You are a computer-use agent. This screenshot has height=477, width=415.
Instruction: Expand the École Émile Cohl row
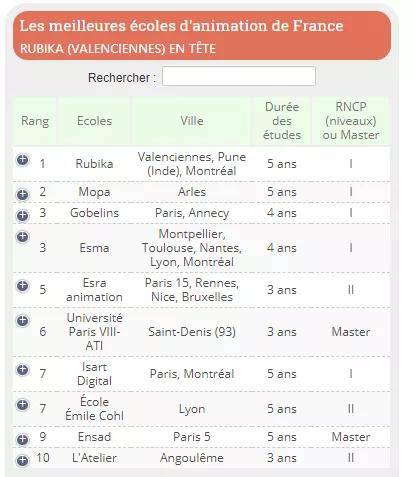click(22, 405)
